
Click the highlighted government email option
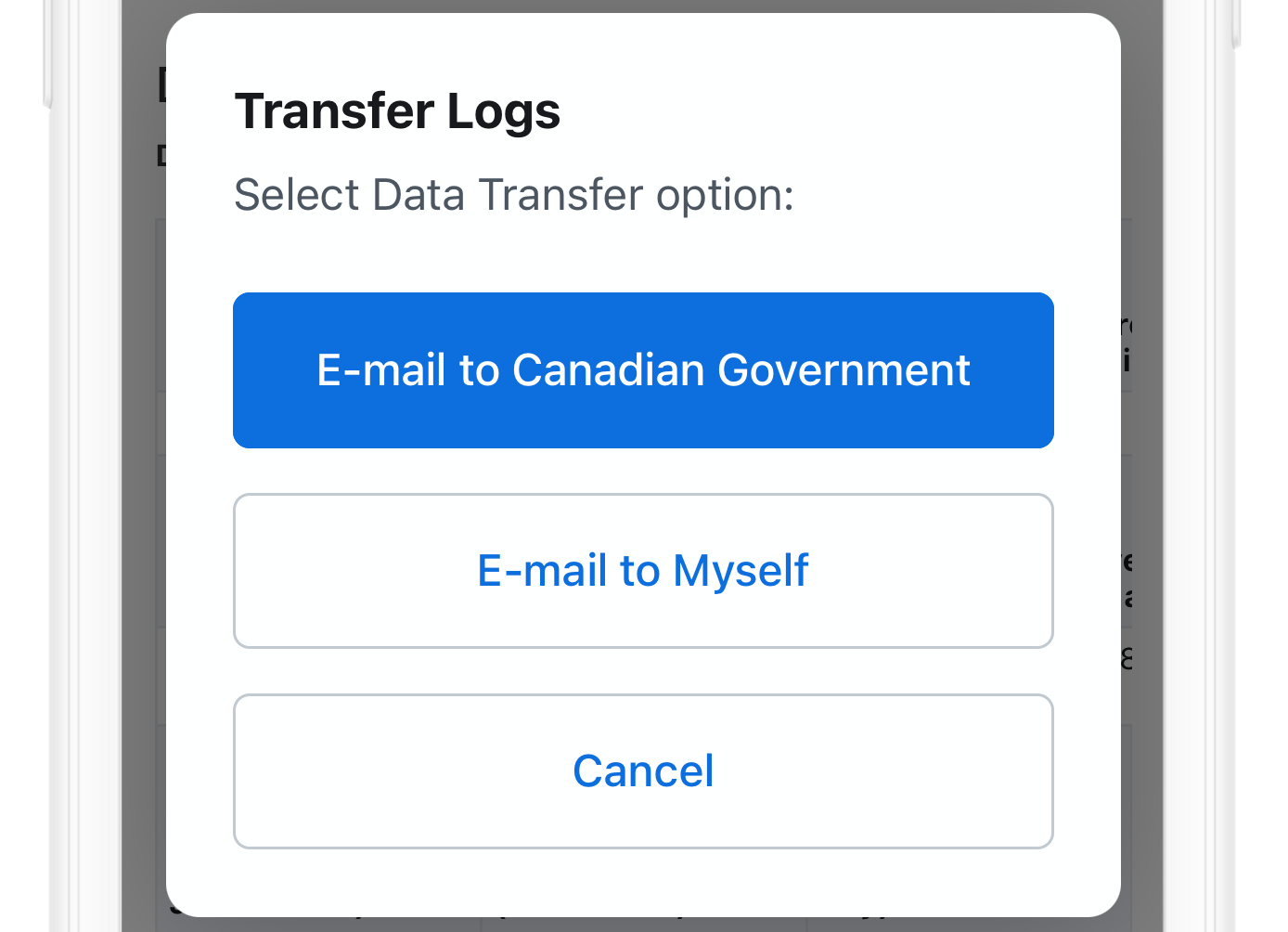pos(643,370)
